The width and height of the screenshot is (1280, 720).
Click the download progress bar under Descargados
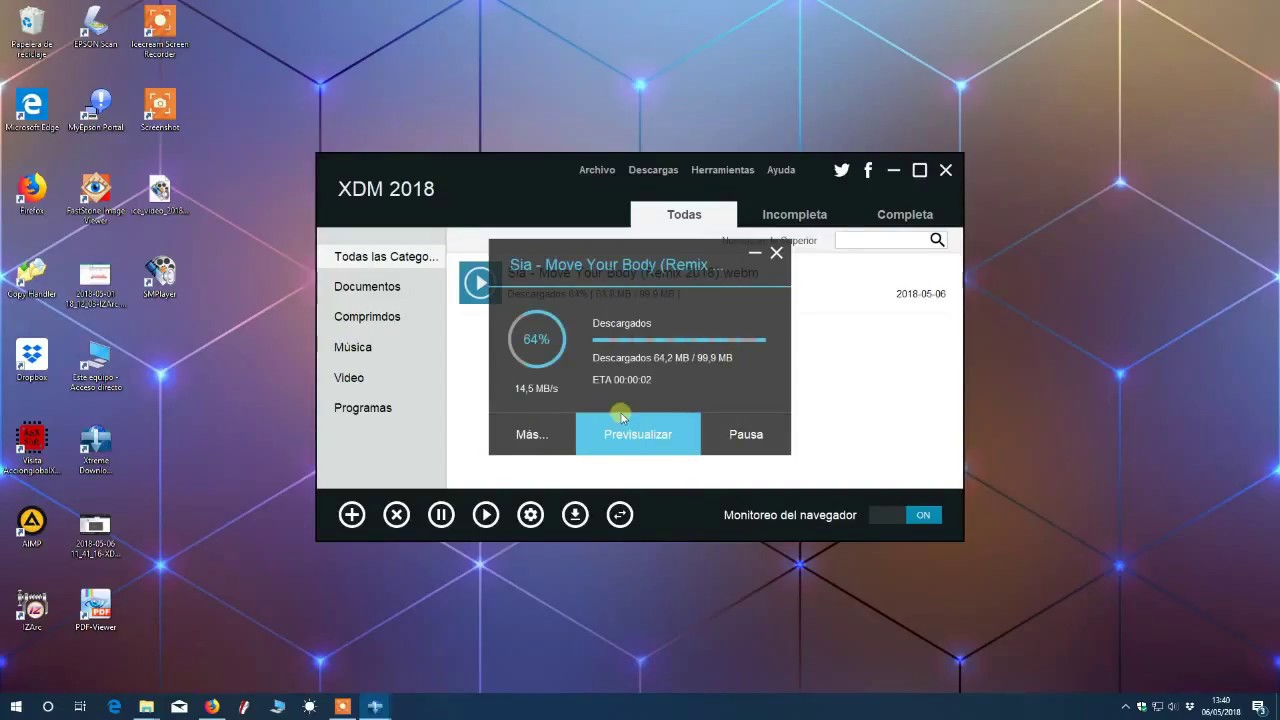point(679,341)
